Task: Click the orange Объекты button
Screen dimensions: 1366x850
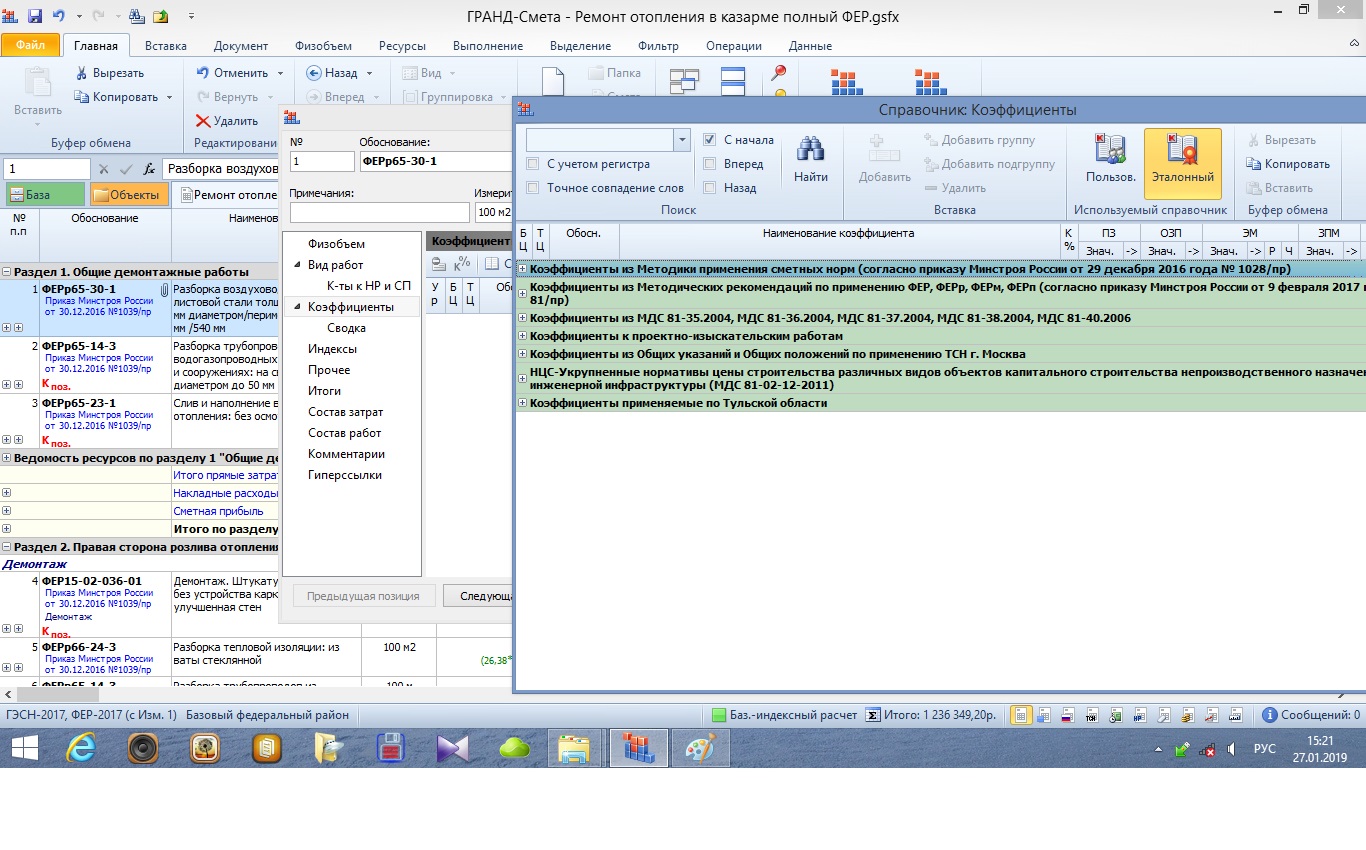Action: point(130,195)
